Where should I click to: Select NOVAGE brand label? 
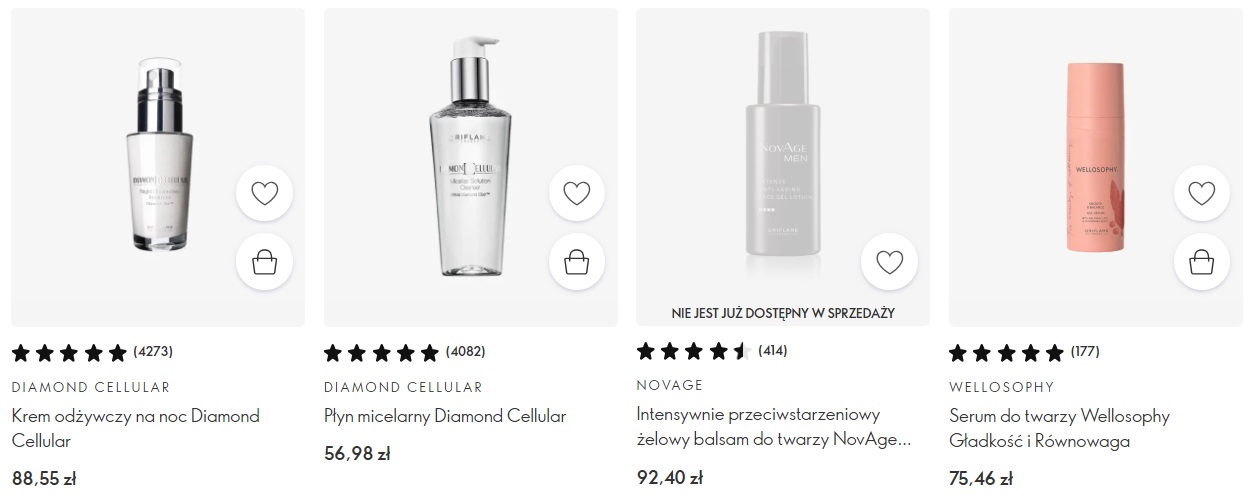point(670,385)
